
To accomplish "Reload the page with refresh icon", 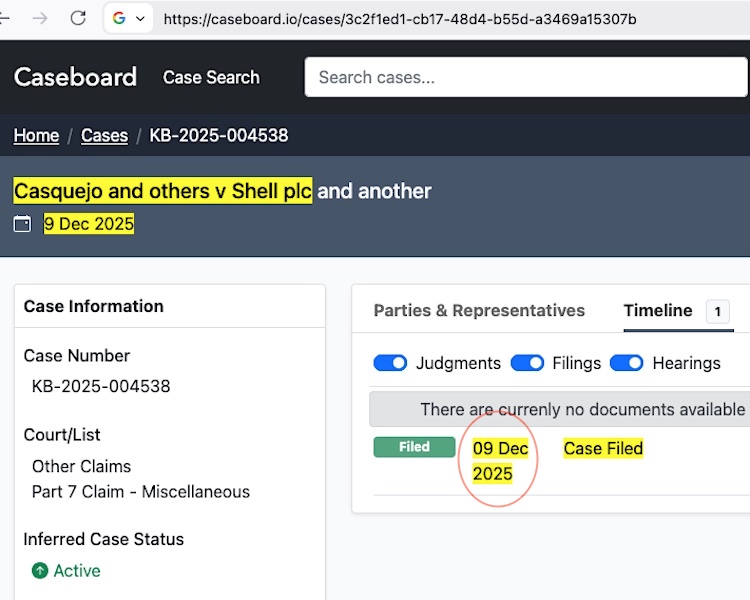I will point(78,18).
